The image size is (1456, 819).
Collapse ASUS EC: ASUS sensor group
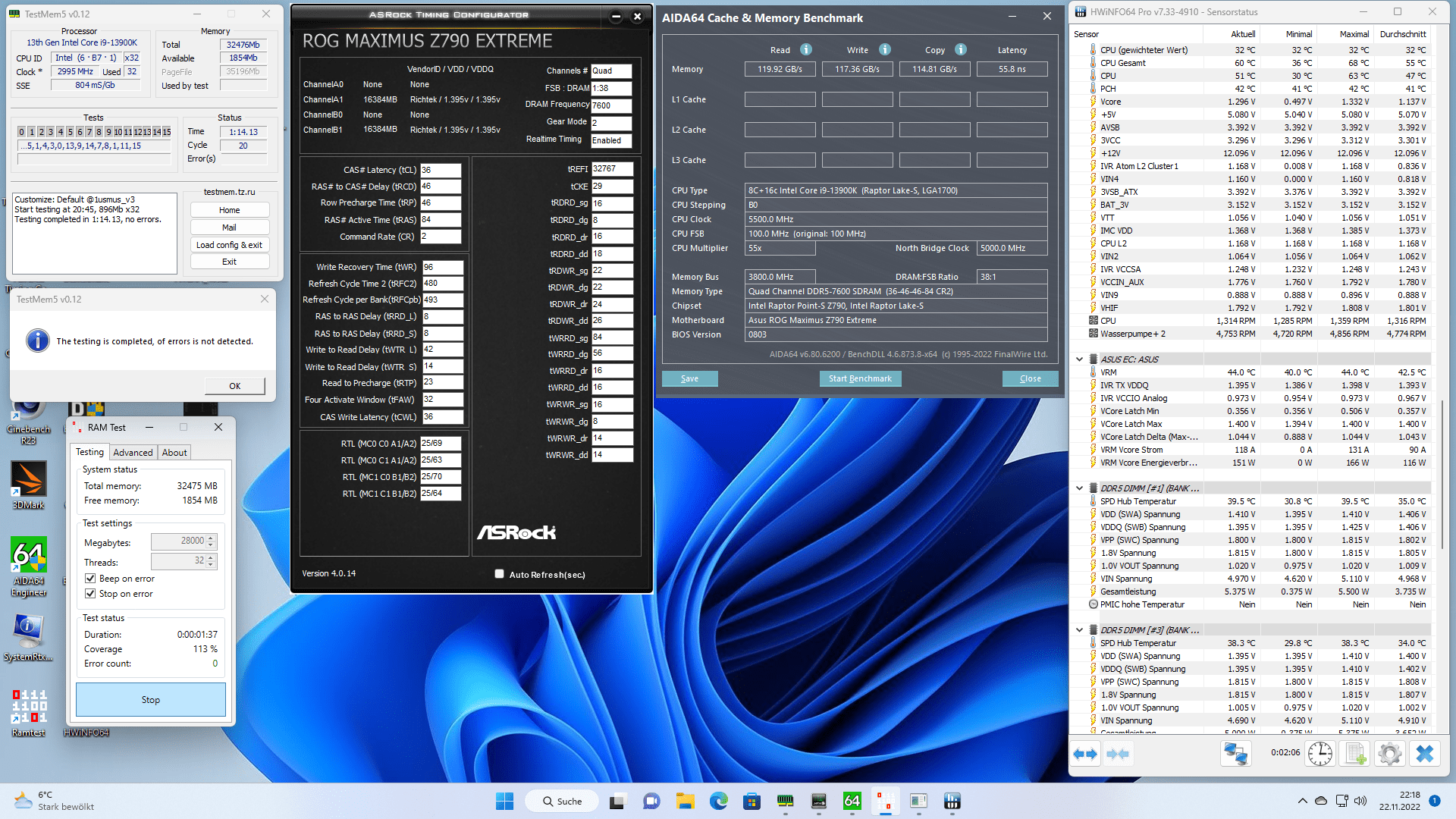click(1079, 359)
